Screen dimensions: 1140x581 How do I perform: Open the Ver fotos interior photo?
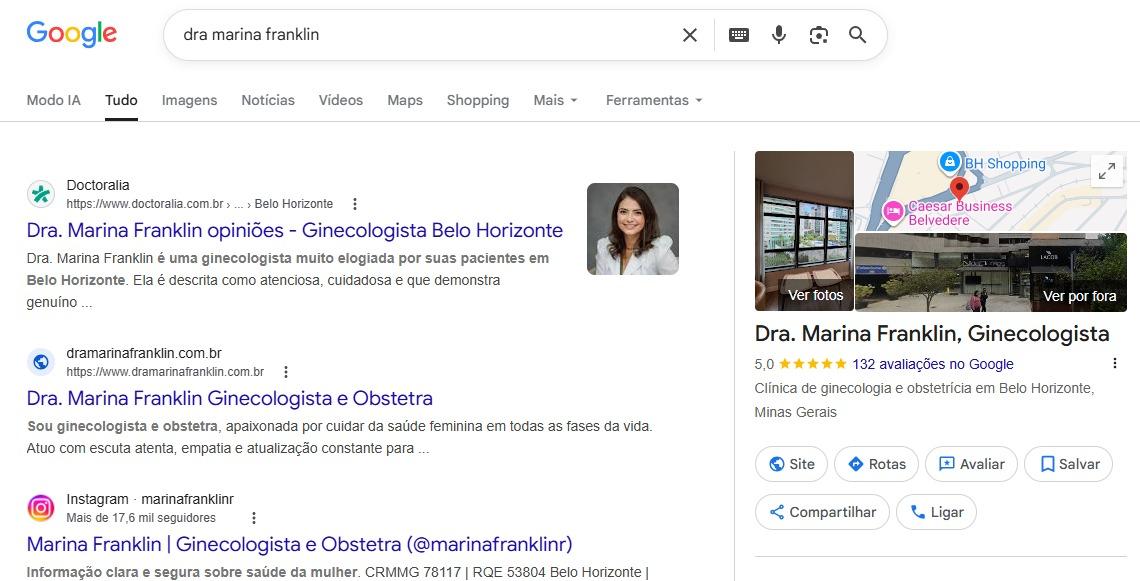pyautogui.click(x=804, y=231)
